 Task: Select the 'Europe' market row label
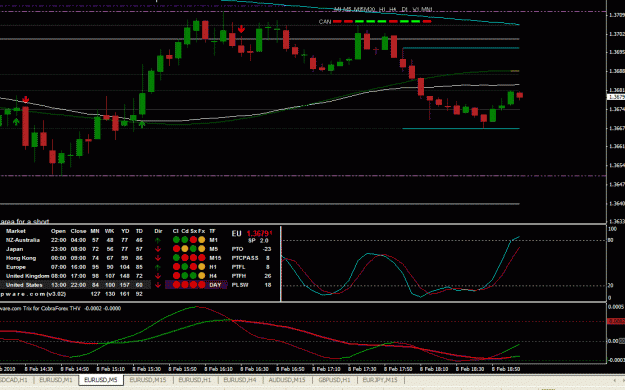click(16, 267)
